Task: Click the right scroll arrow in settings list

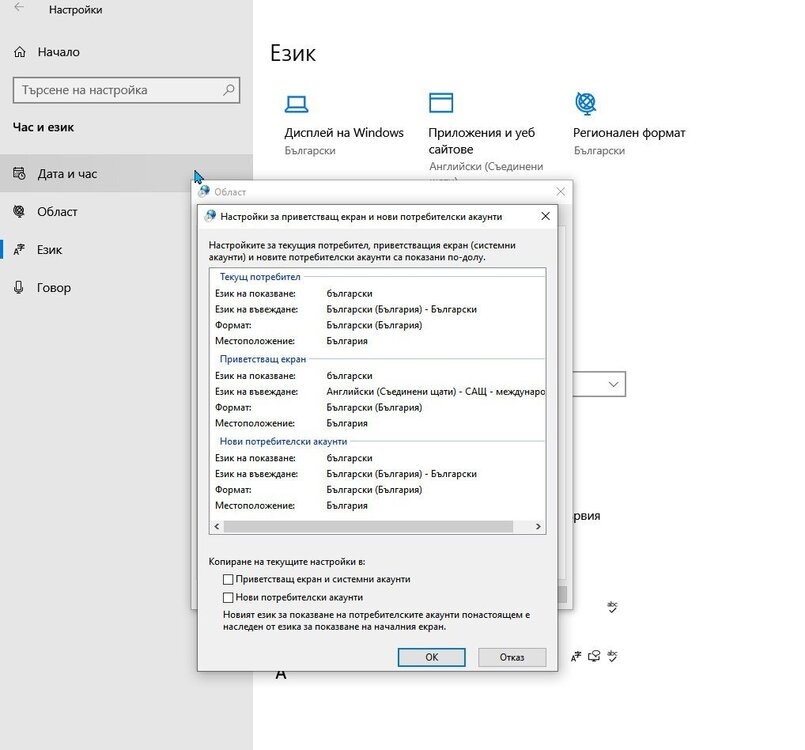Action: tap(539, 526)
